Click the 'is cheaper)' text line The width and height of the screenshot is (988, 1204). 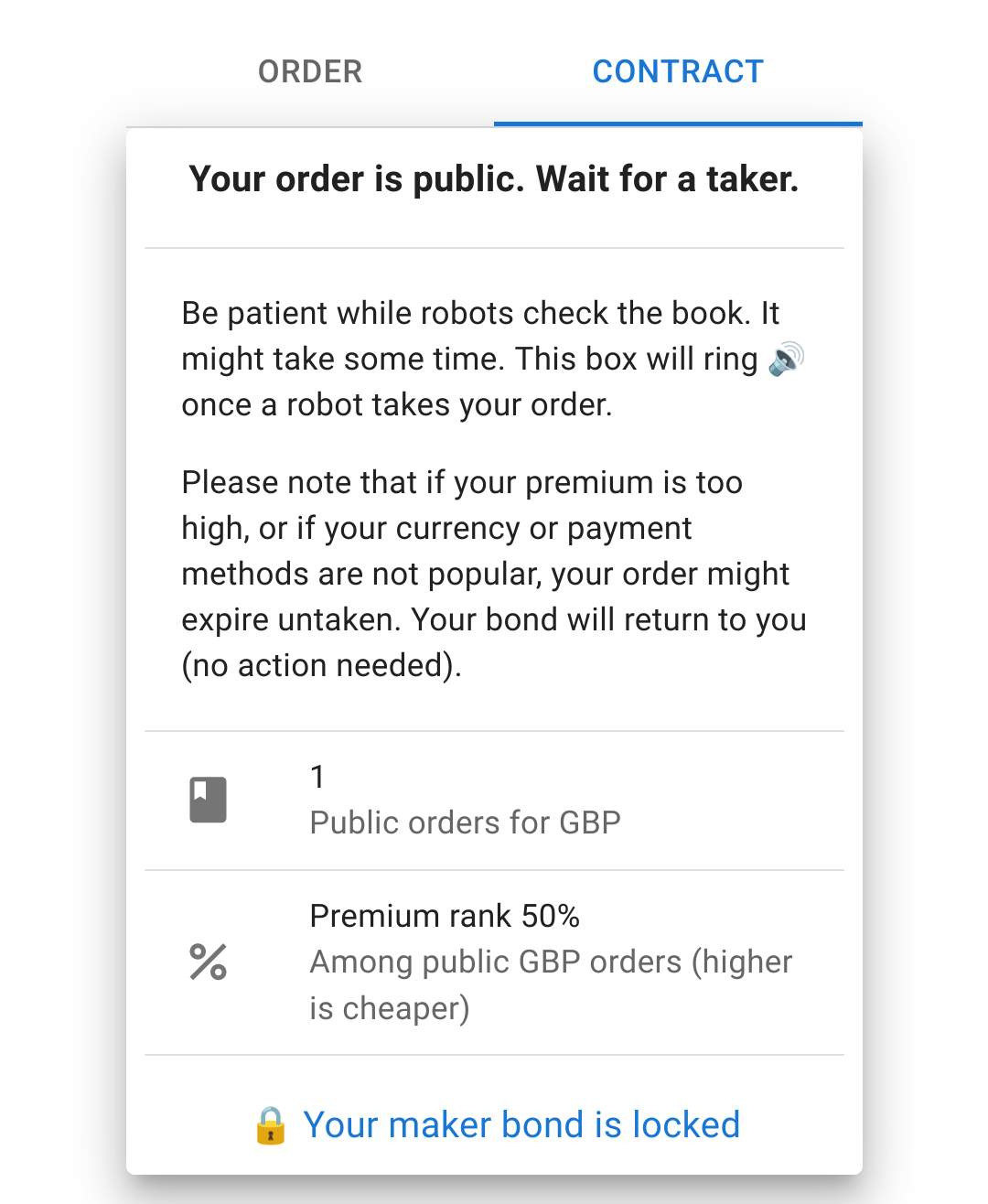click(x=389, y=1008)
